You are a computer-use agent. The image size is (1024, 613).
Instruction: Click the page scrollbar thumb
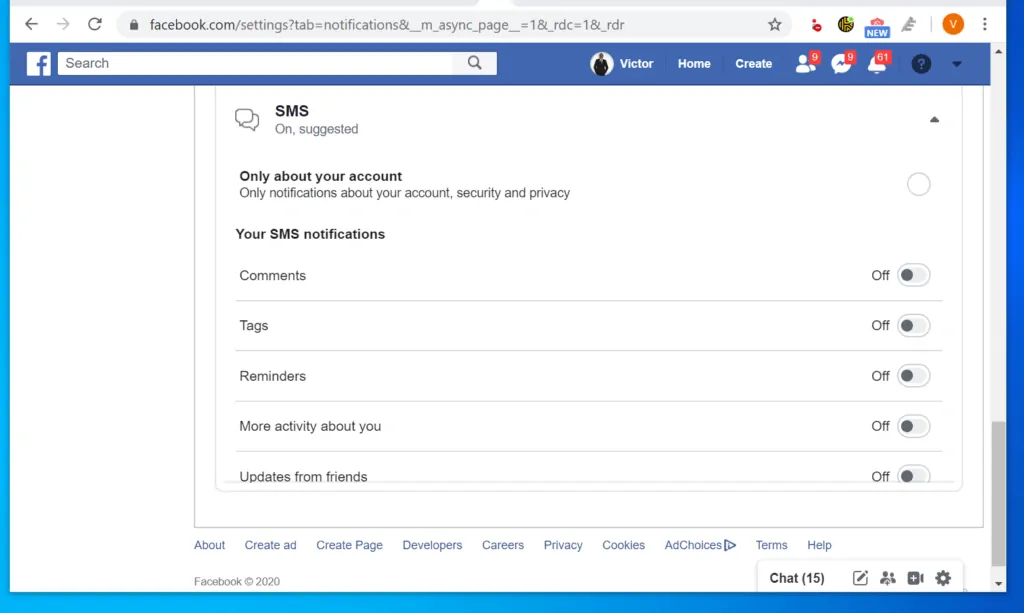[999, 494]
